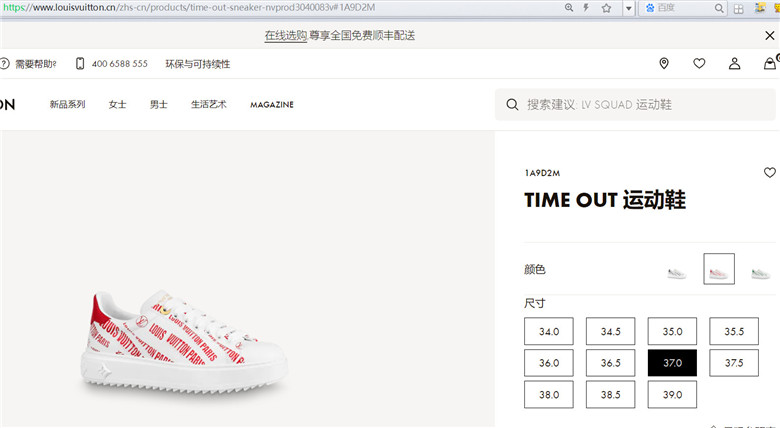Image resolution: width=780 pixels, height=428 pixels.
Task: Click the help question mark icon
Action: click(x=4, y=64)
